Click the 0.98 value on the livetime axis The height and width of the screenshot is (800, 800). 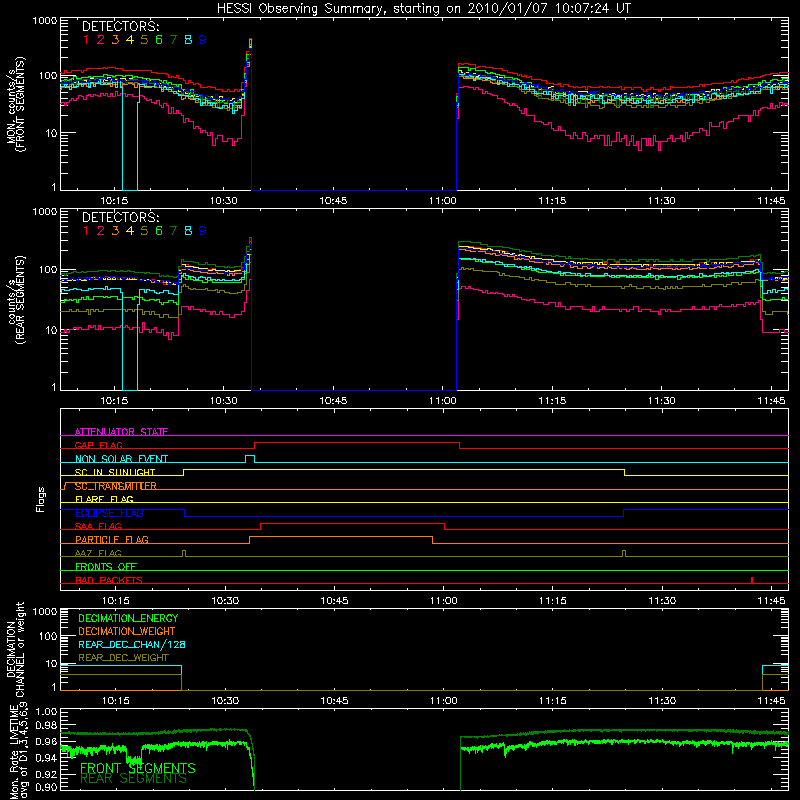tap(46, 726)
